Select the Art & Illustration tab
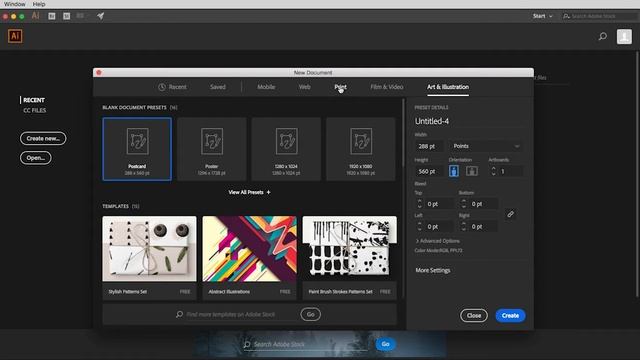This screenshot has height=360, width=640. 448,87
